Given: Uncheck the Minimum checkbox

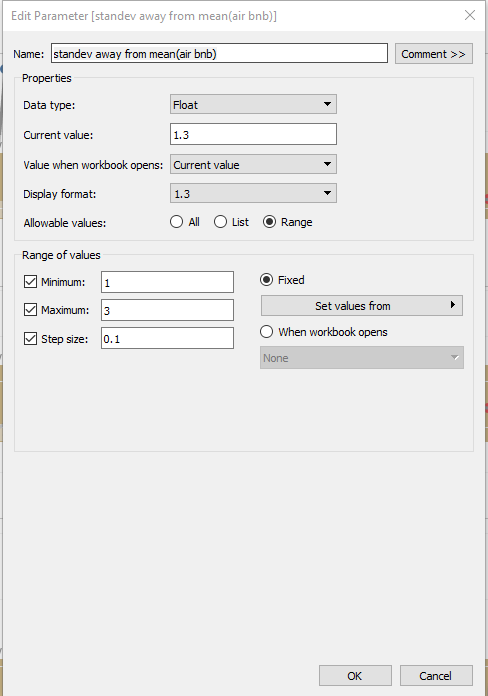Looking at the screenshot, I should point(30,282).
